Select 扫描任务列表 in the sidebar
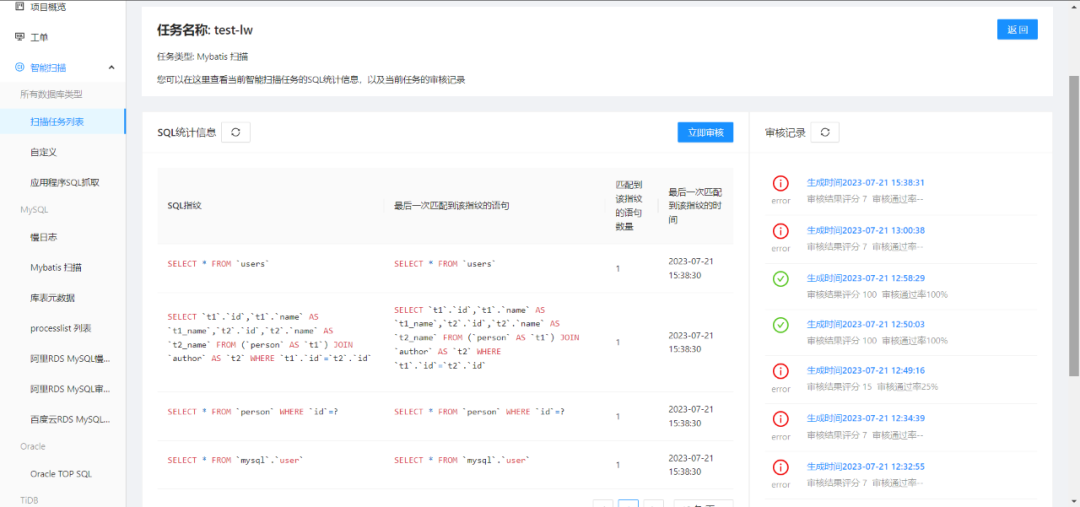1080x507 pixels. (57, 121)
